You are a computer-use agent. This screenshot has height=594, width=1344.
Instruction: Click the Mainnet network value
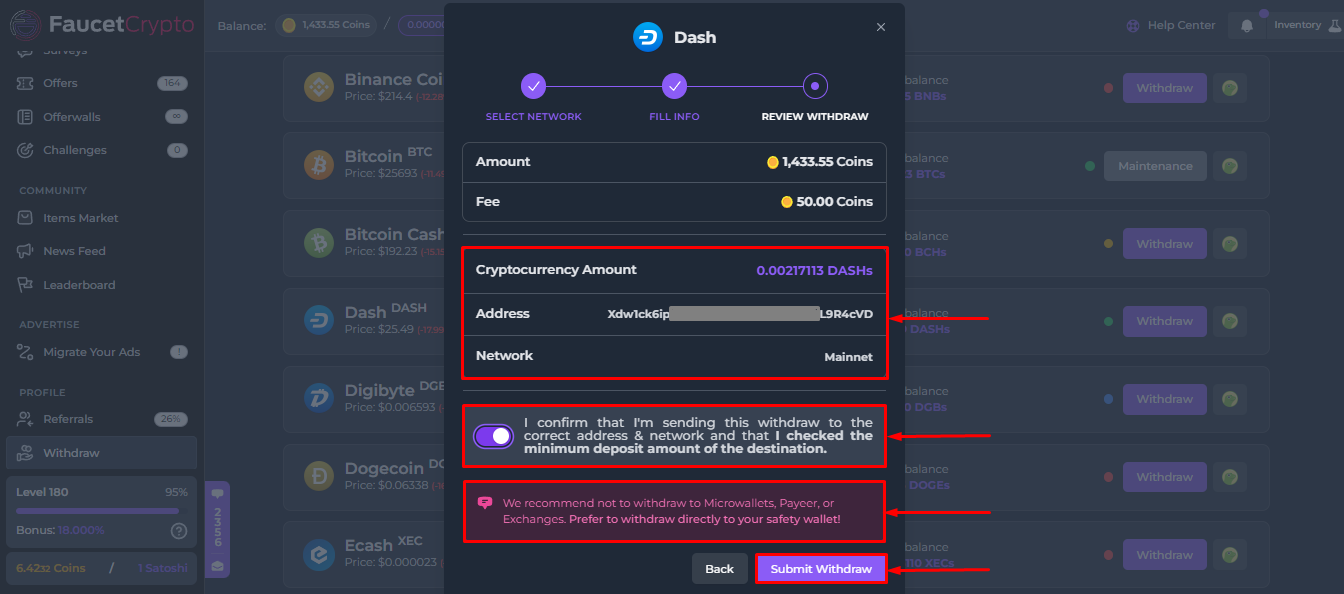tap(848, 357)
